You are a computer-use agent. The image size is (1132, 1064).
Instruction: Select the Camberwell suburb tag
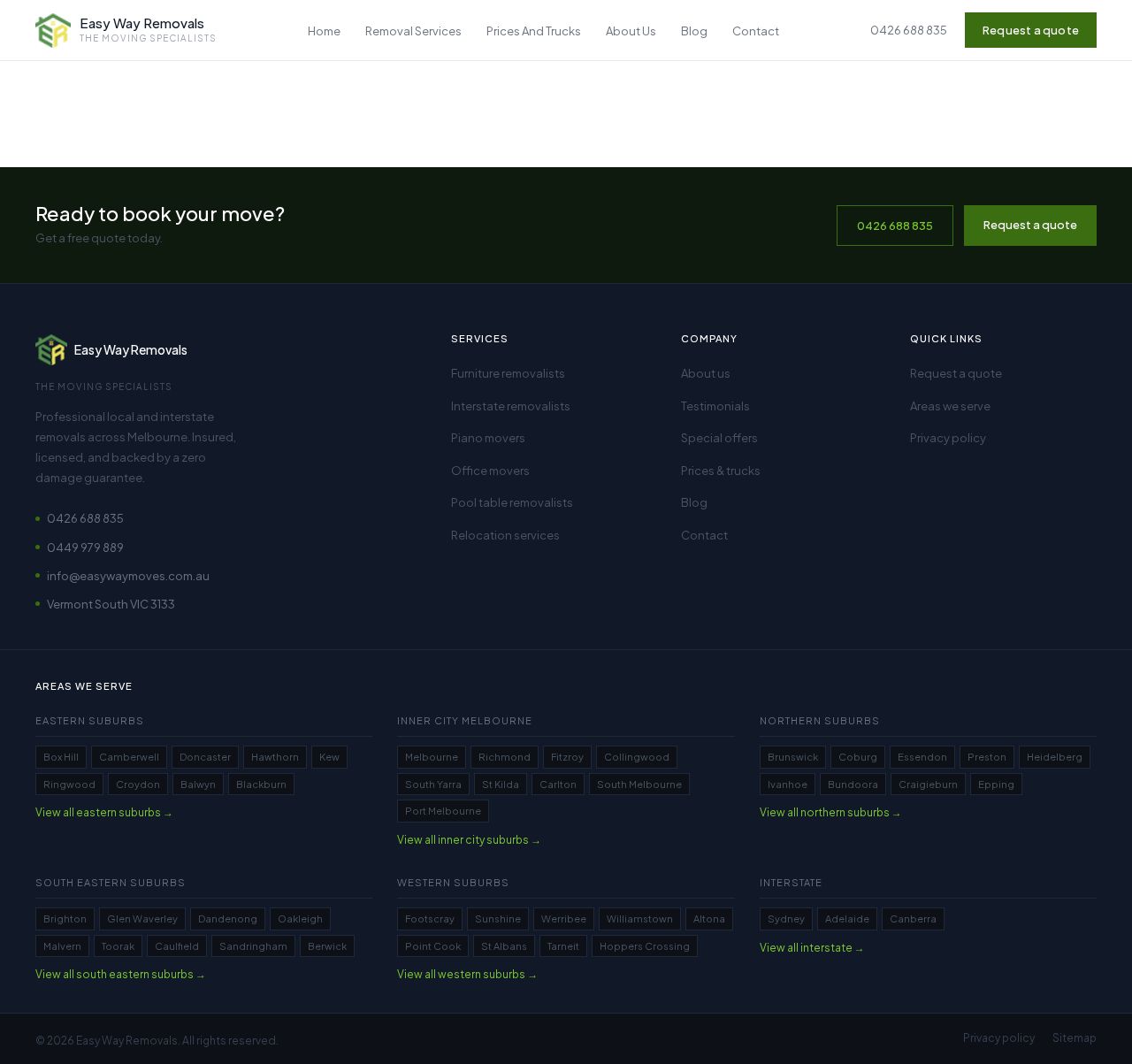pos(129,757)
